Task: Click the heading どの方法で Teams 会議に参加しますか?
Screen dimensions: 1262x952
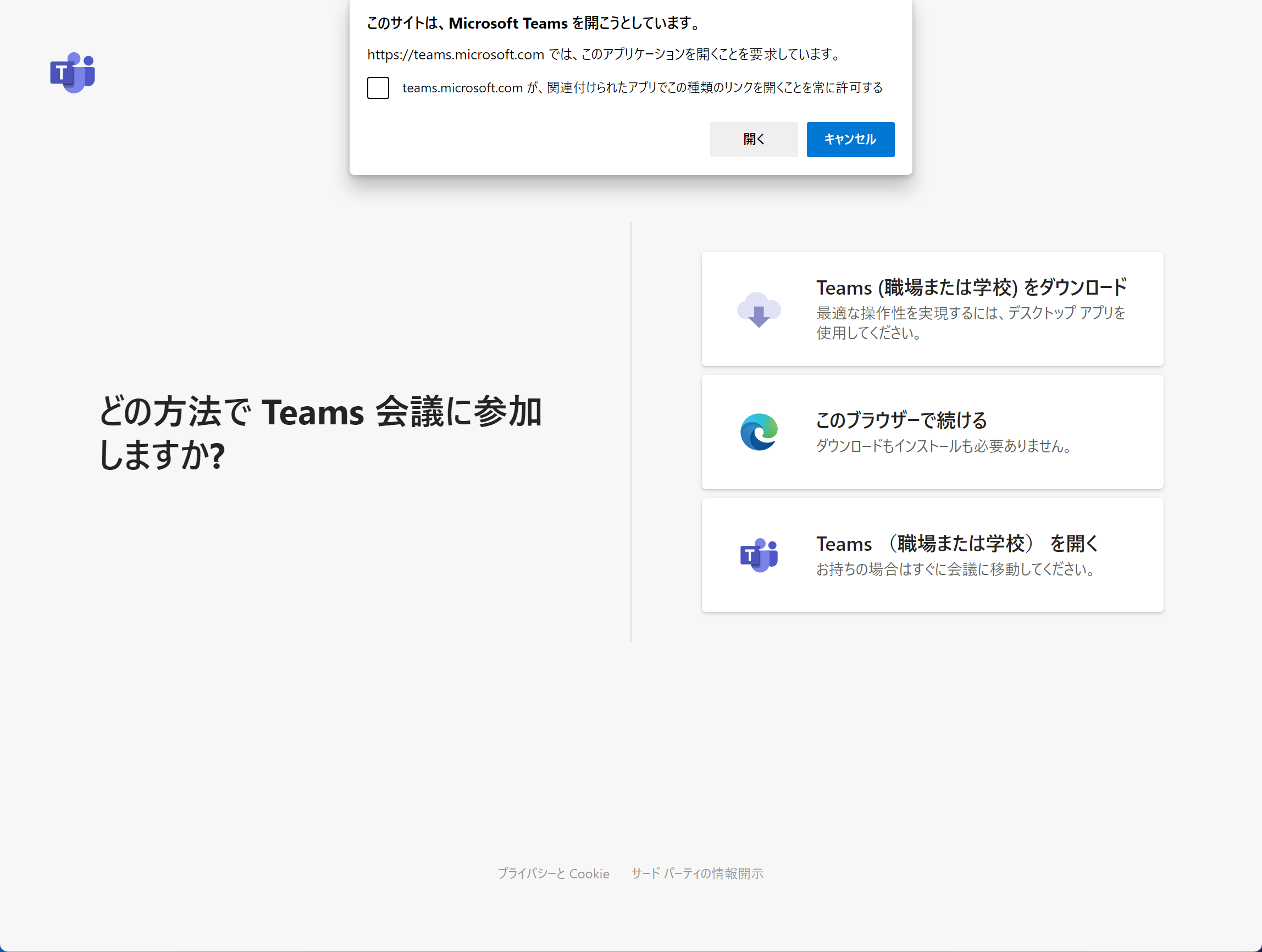Action: (319, 433)
